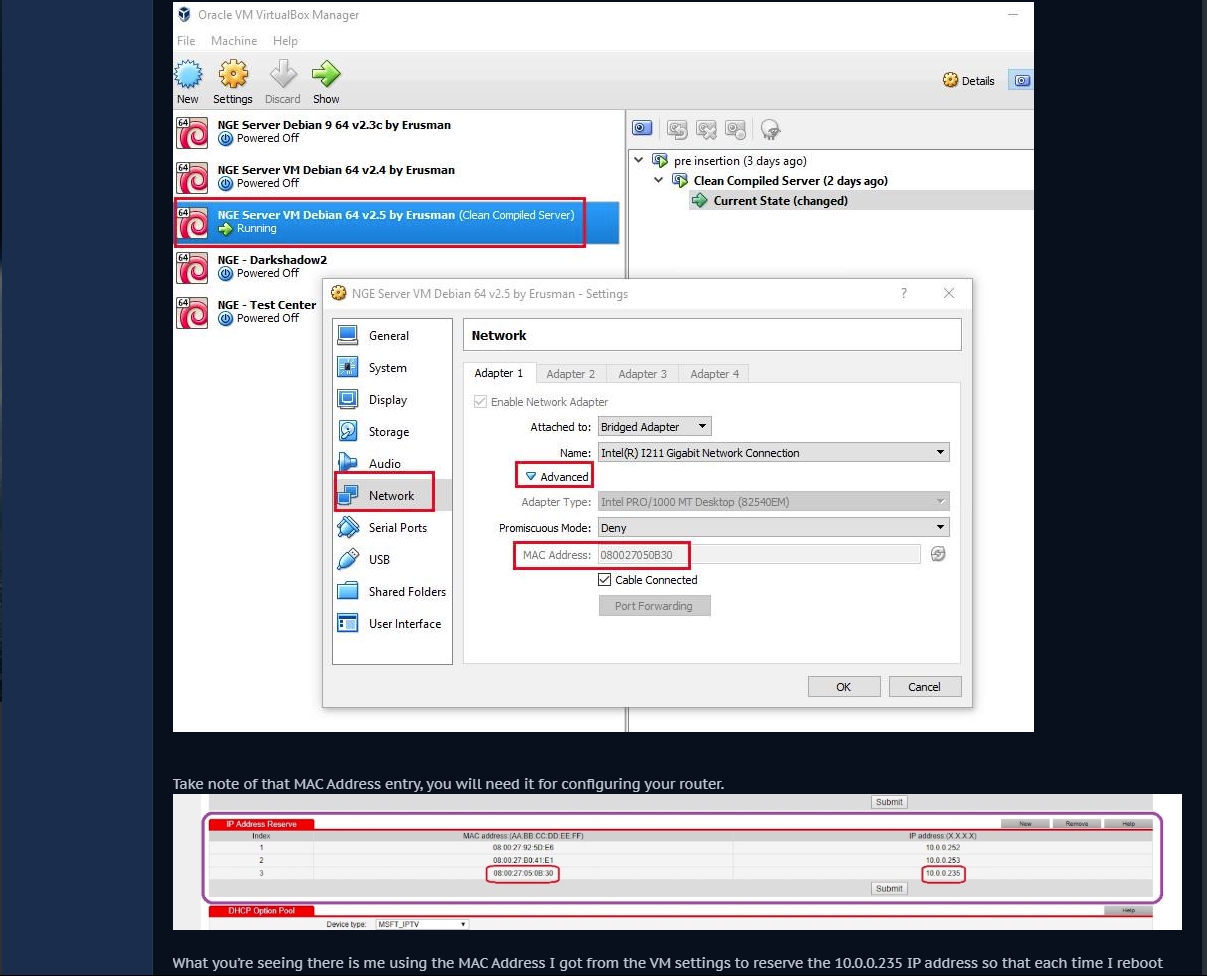This screenshot has height=976, width=1207.
Task: Switch to the Adapter 4 tab
Action: pos(715,374)
